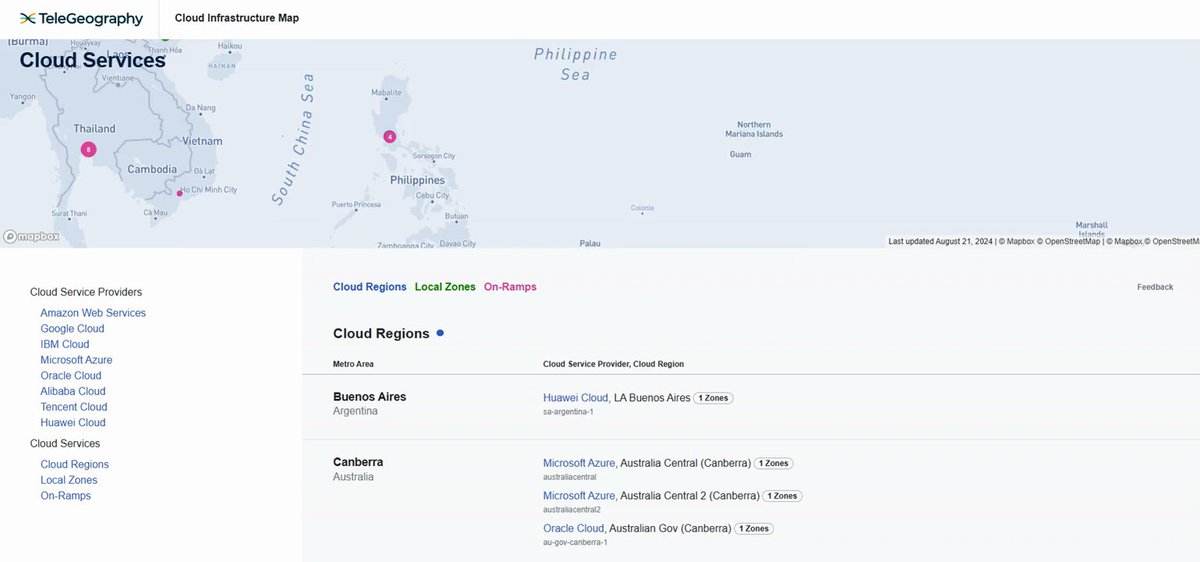Click the Guam label on the map
1200x562 pixels.
tap(740, 154)
